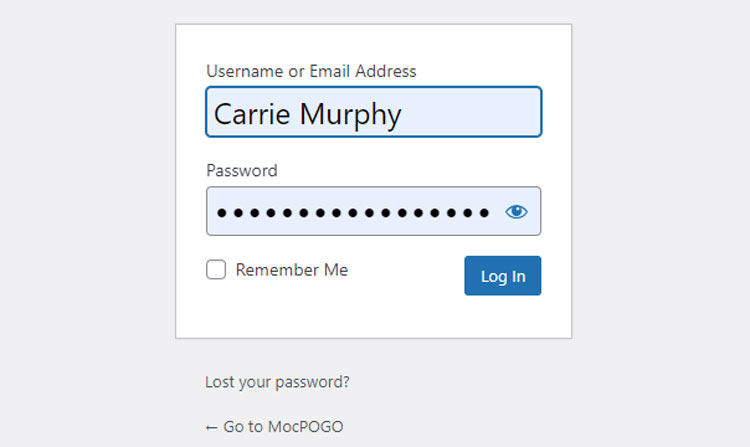Place cursor on the Carrie Murphy text
Image resolution: width=750 pixels, height=447 pixels.
307,114
